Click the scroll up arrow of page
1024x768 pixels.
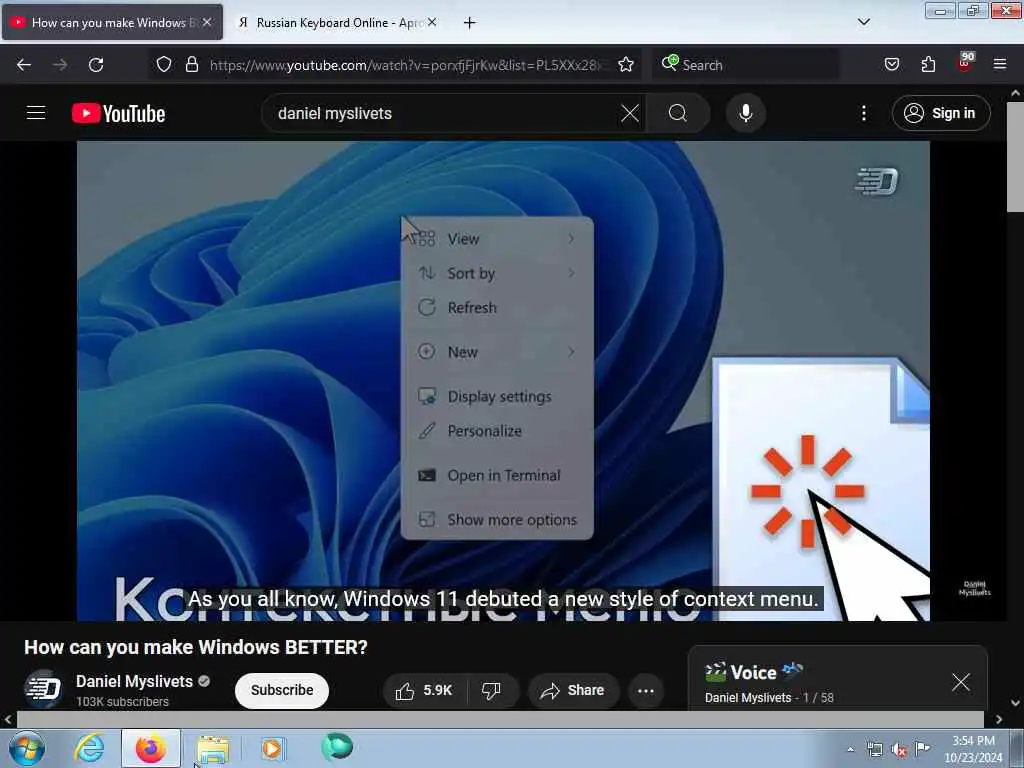[1016, 93]
